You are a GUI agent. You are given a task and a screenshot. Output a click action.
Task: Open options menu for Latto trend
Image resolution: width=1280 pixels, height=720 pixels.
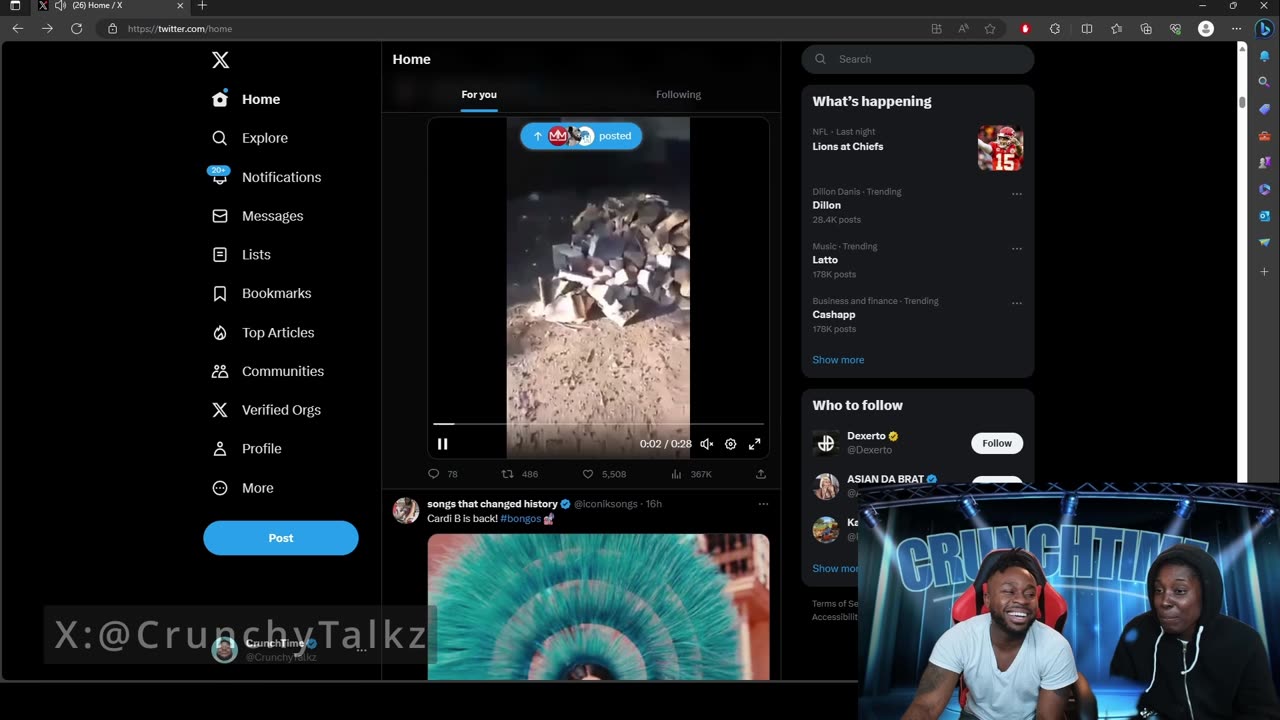pyautogui.click(x=1017, y=249)
